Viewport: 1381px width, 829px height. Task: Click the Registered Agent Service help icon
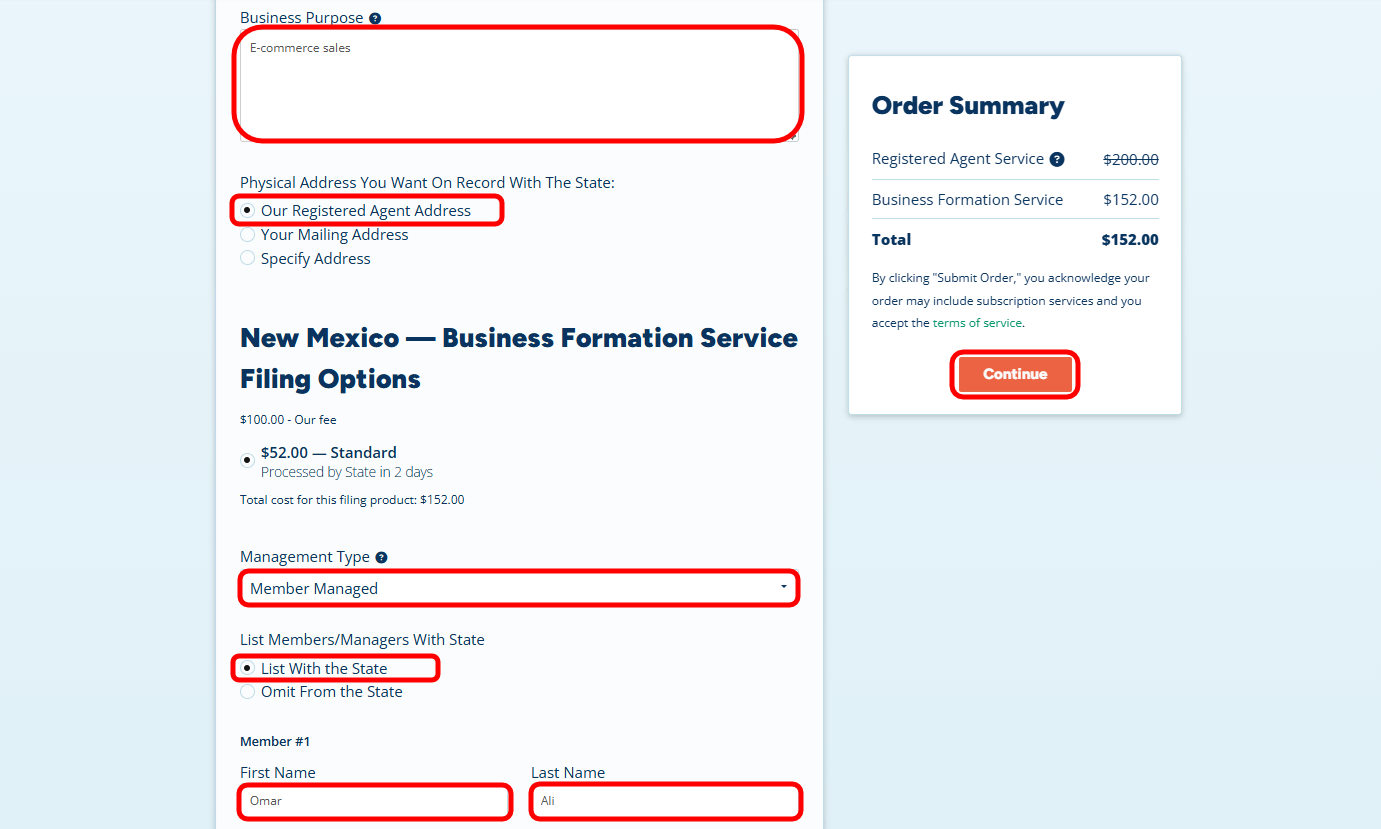[1057, 159]
